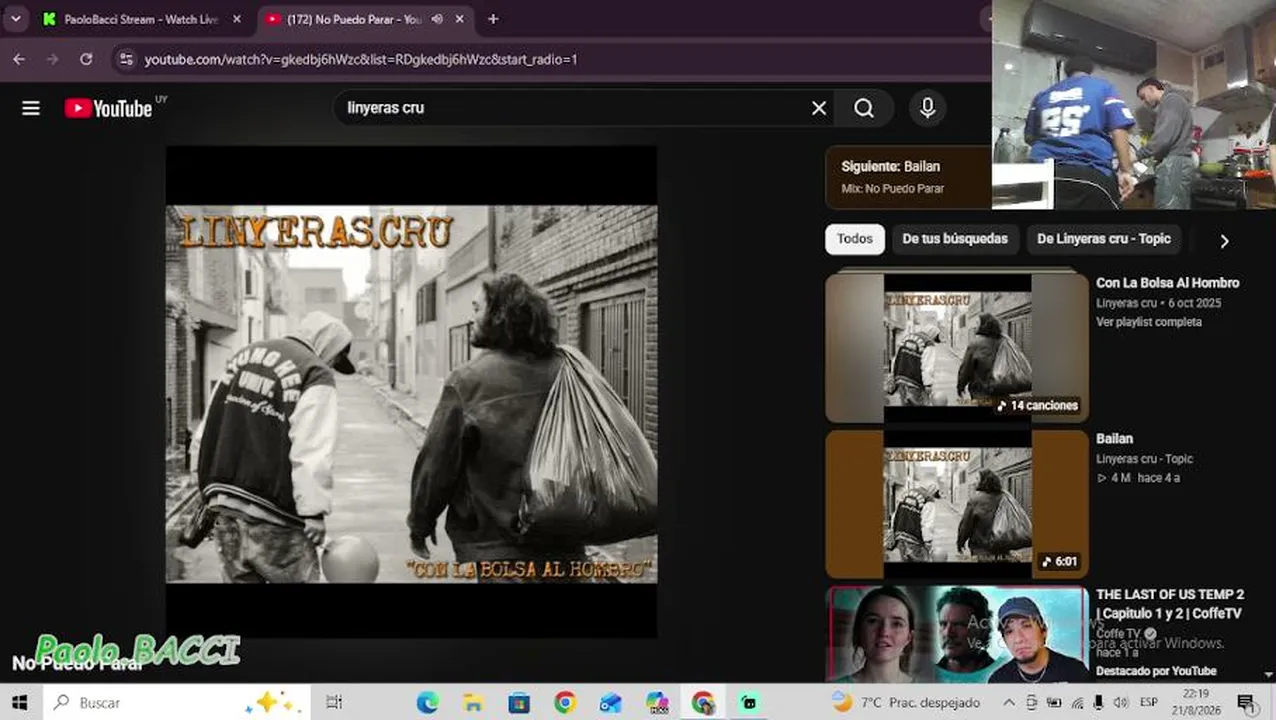The width and height of the screenshot is (1276, 720).
Task: Close the PaoloBacci Stream tab
Action: [x=236, y=19]
